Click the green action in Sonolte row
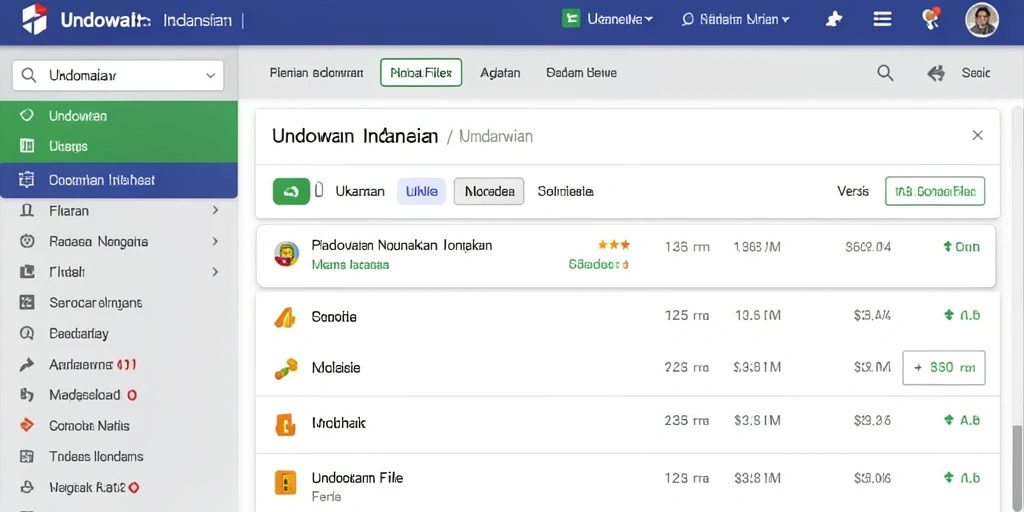This screenshot has height=512, width=1024. tap(962, 315)
